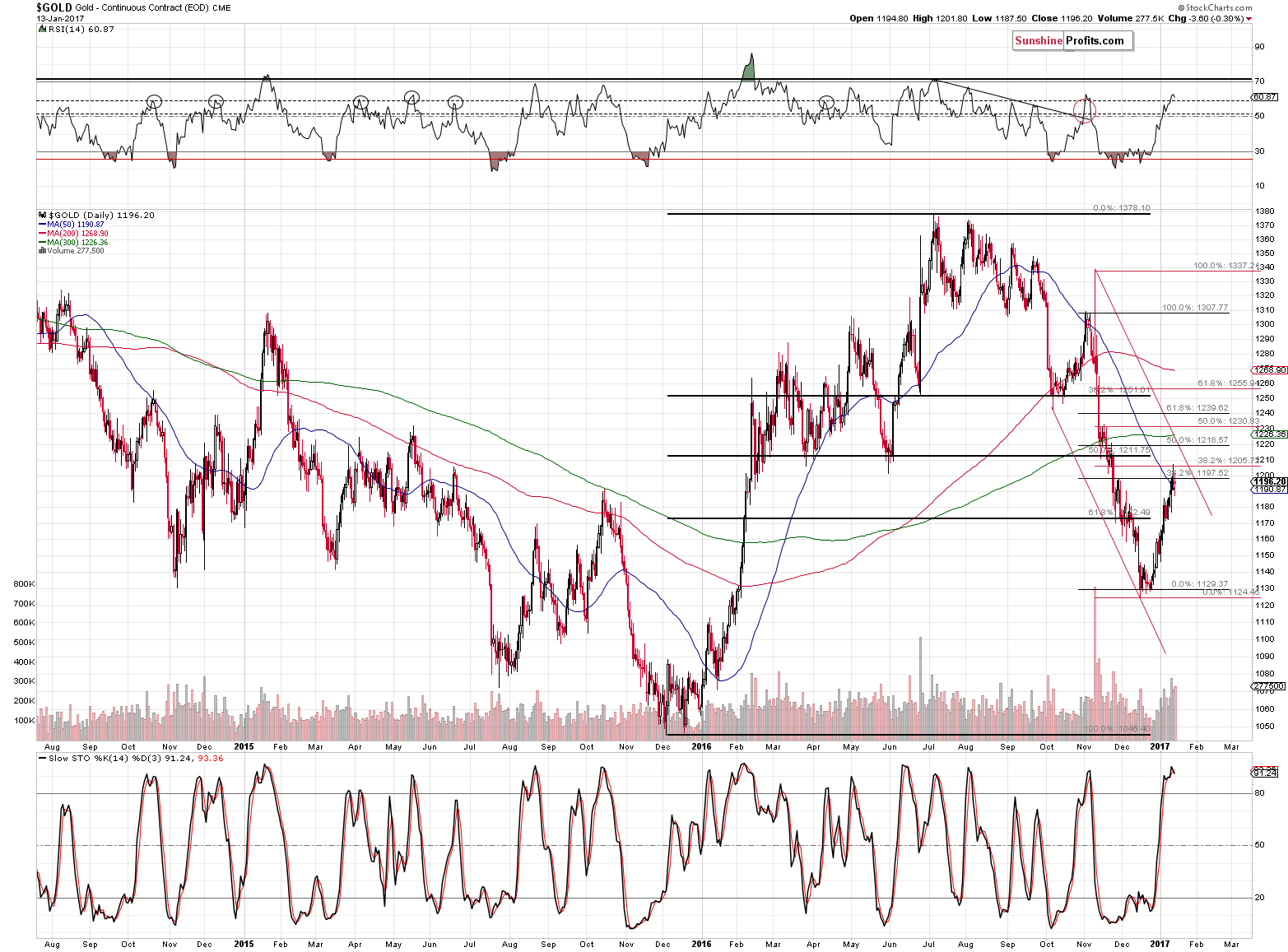The height and width of the screenshot is (952, 1288).
Task: Click the $GOLD ticker symbol in the title
Action: point(53,7)
